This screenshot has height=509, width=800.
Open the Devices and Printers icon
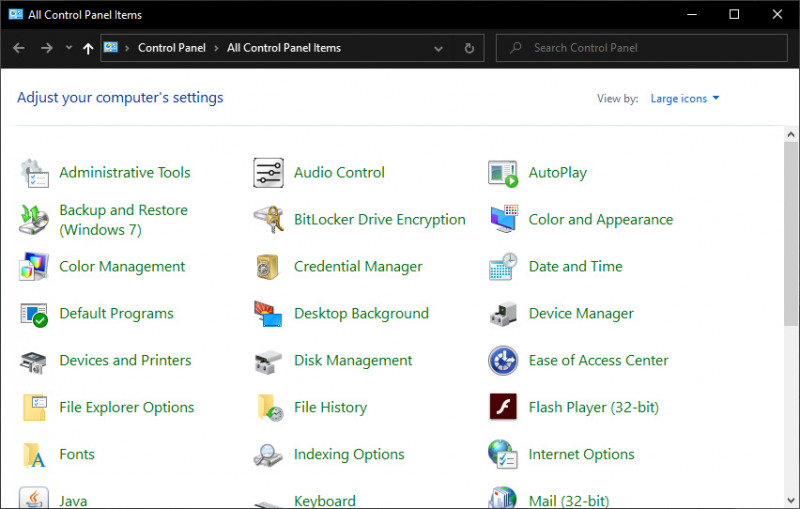point(33,362)
